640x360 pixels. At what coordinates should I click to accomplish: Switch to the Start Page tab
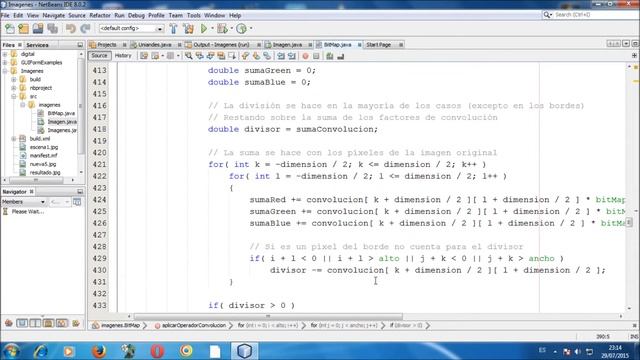[379, 44]
